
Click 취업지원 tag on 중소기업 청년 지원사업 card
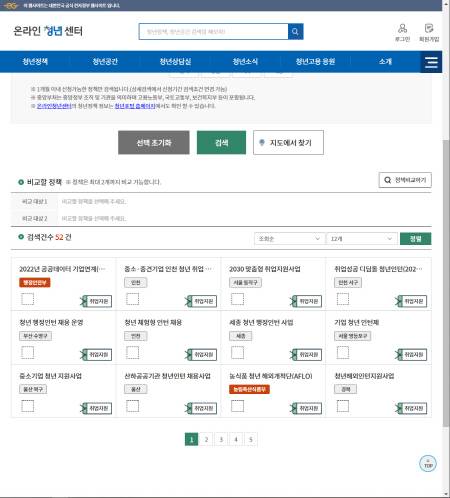(97, 408)
